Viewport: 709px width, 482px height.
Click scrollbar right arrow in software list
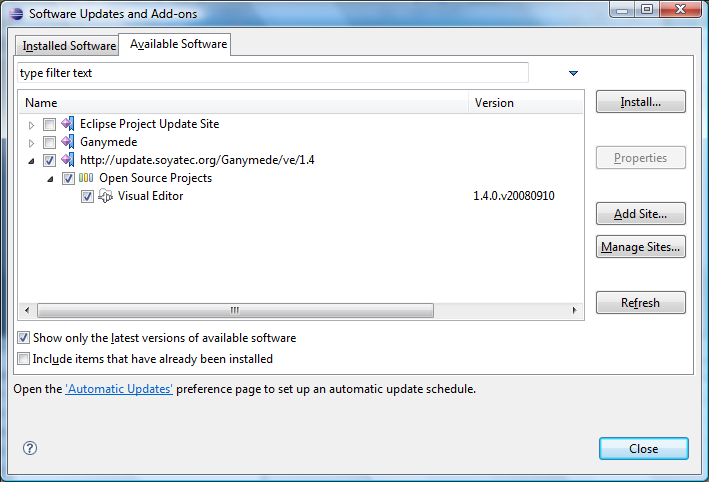(574, 310)
